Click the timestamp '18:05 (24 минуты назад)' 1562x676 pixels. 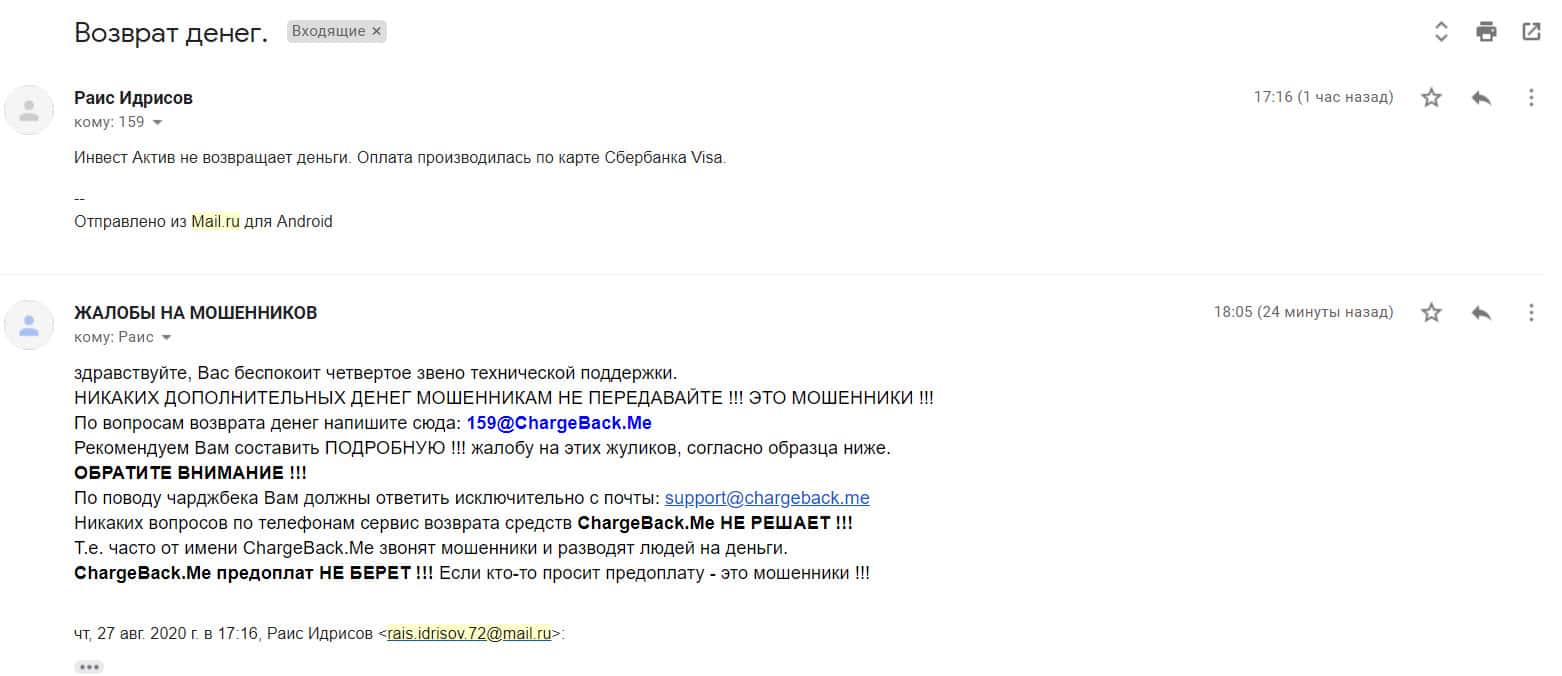(x=1303, y=312)
